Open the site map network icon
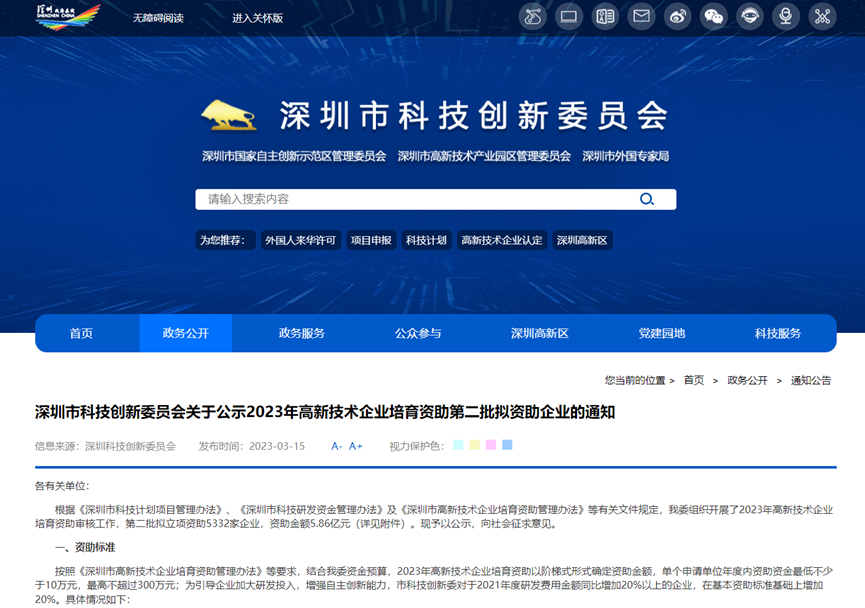 click(x=822, y=16)
